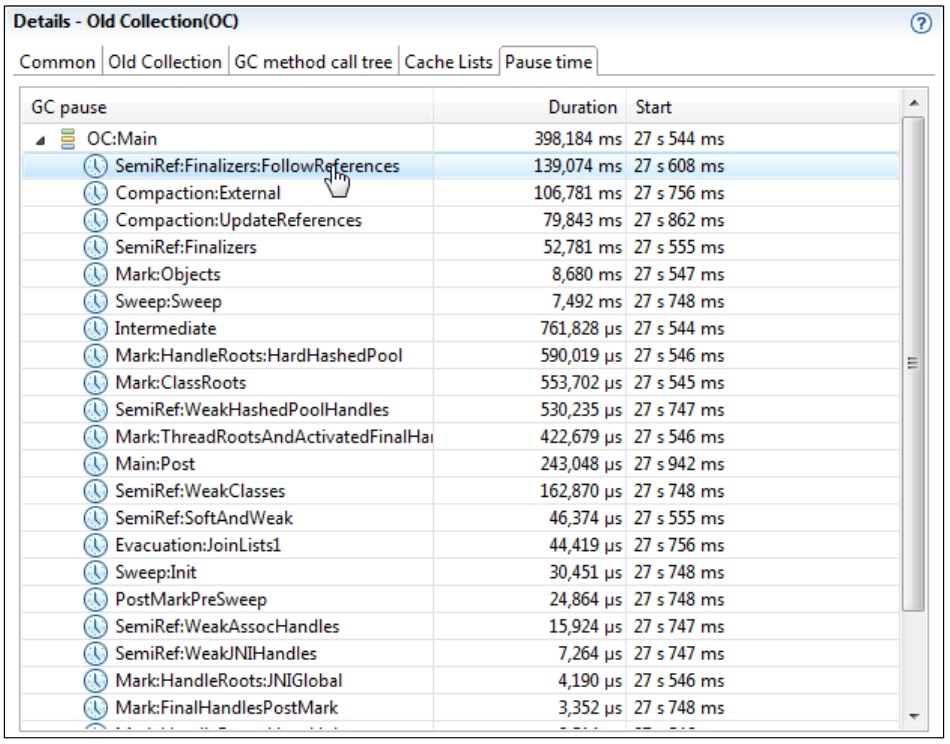Click clock icon next to PostMarkPreSweep
Screen dimensions: 950x744
coord(95,599)
